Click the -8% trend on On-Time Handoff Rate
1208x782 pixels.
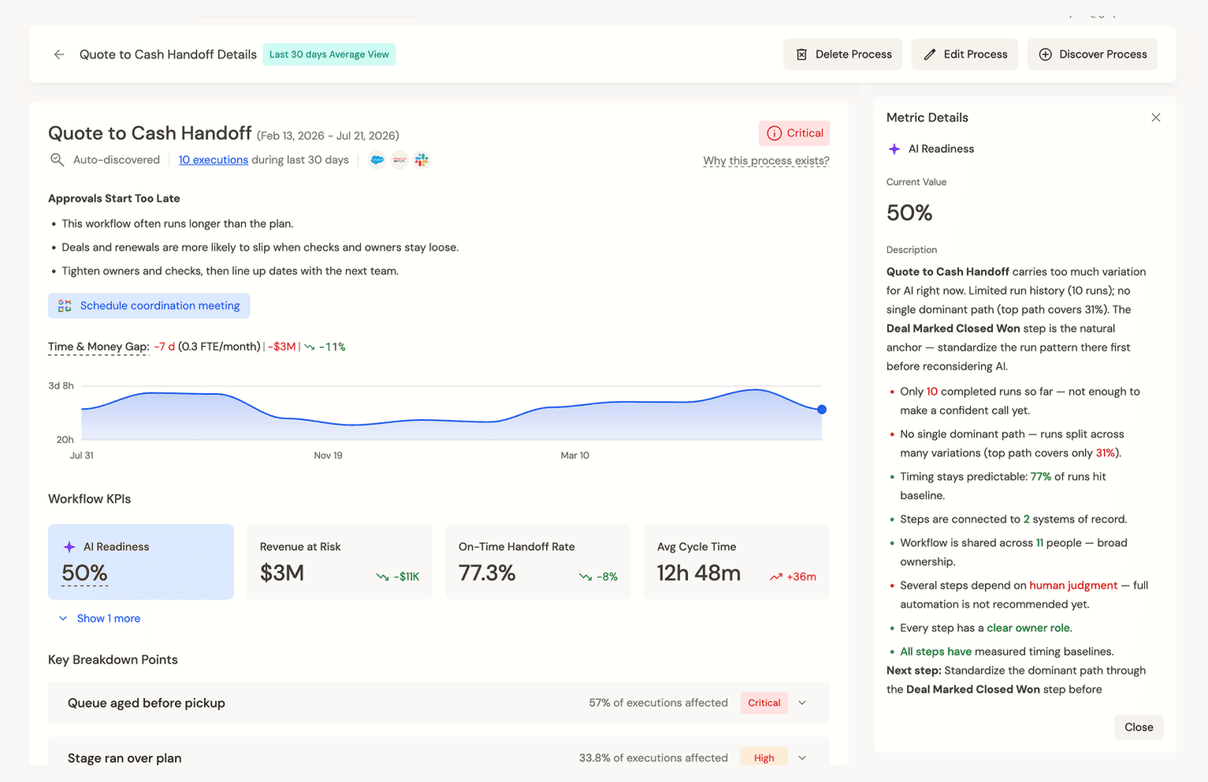(598, 577)
